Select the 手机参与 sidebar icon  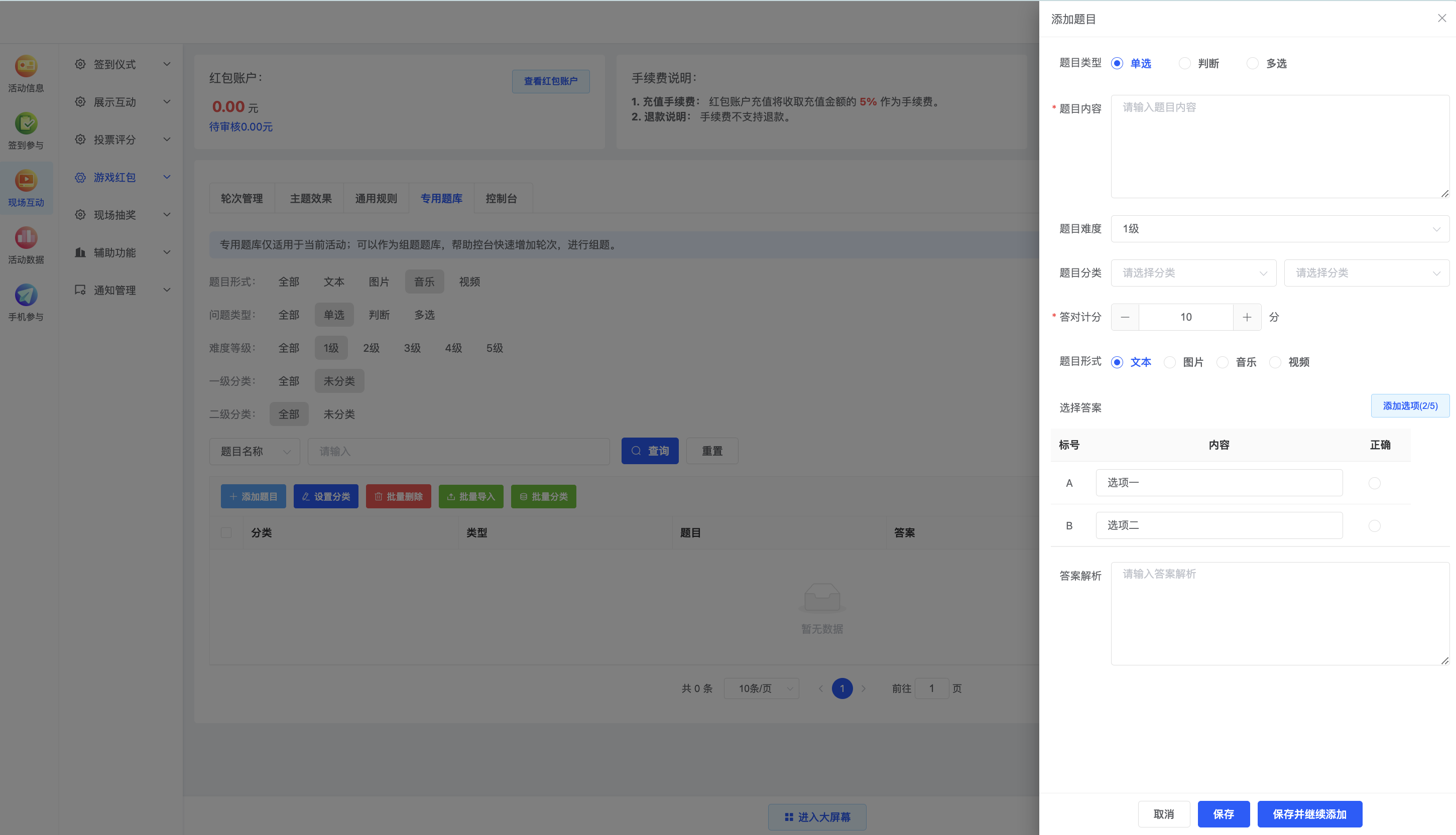(26, 301)
